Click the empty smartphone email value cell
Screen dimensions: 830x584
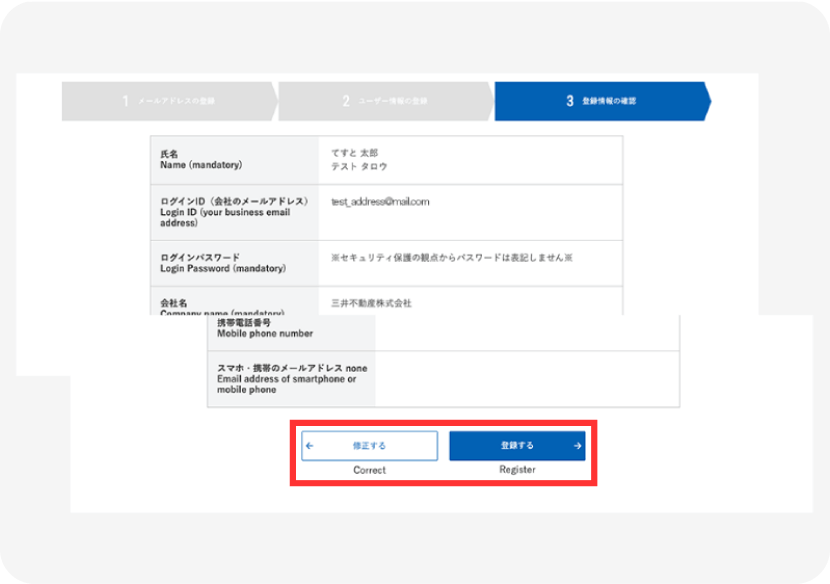click(527, 379)
